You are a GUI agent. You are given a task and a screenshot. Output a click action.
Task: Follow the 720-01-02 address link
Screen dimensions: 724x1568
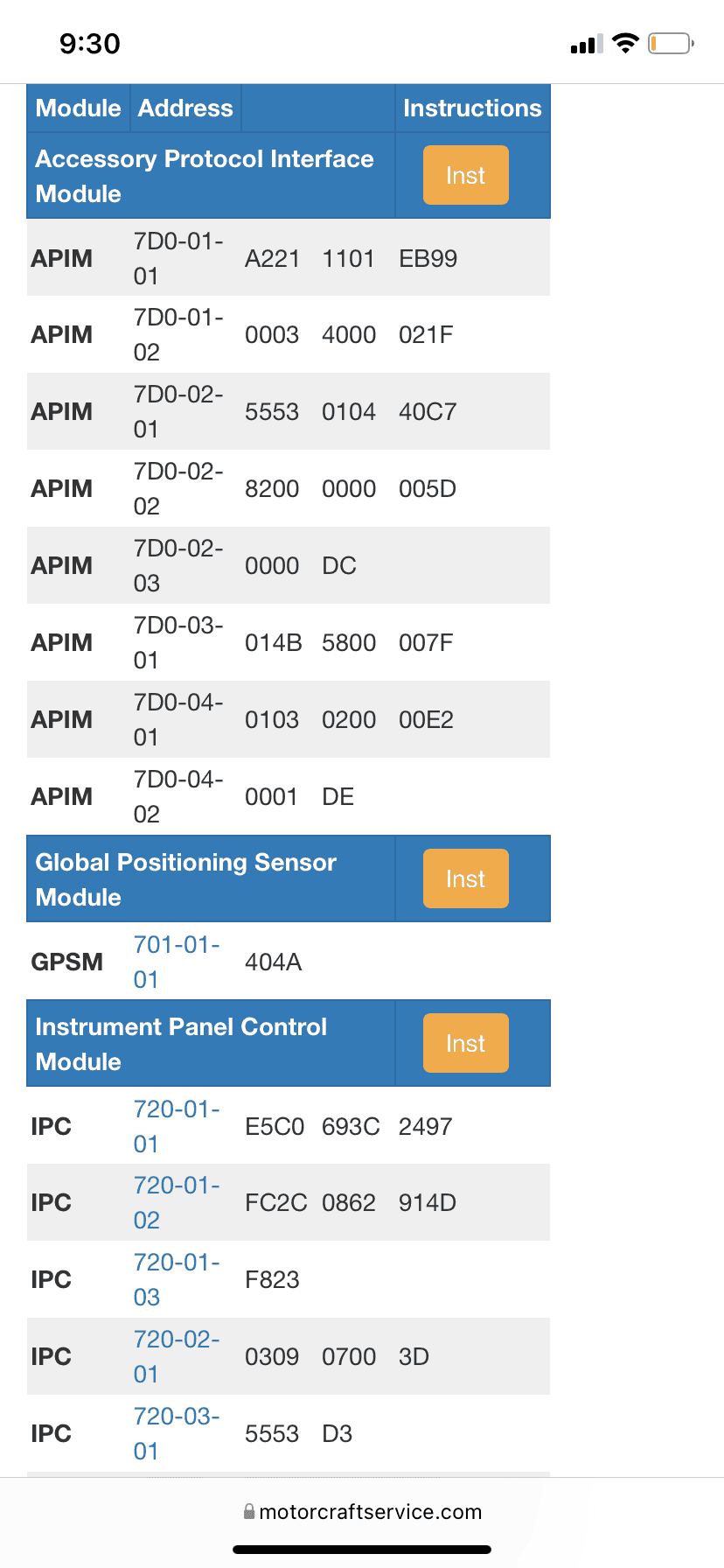(177, 1202)
